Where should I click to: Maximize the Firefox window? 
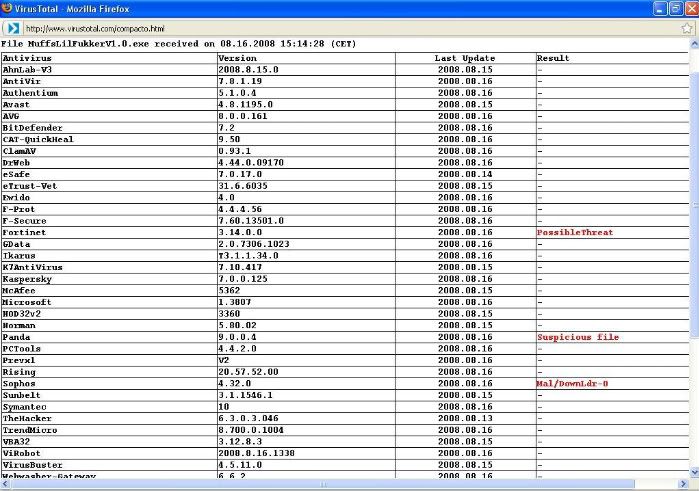click(676, 8)
